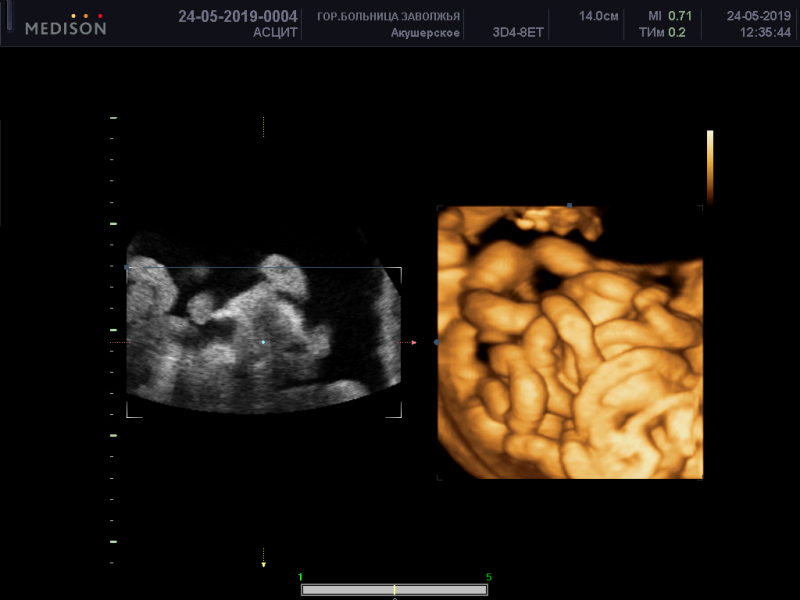Click the ТИм 0.2 readout
Screen dimensions: 800x600
pos(662,33)
